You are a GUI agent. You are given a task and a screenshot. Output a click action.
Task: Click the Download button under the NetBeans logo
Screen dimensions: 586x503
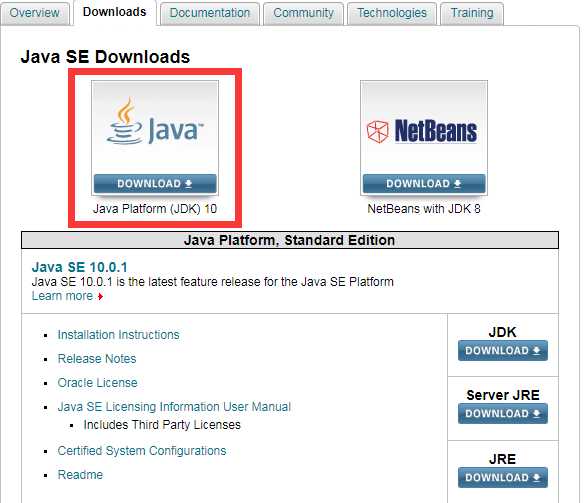(x=424, y=183)
